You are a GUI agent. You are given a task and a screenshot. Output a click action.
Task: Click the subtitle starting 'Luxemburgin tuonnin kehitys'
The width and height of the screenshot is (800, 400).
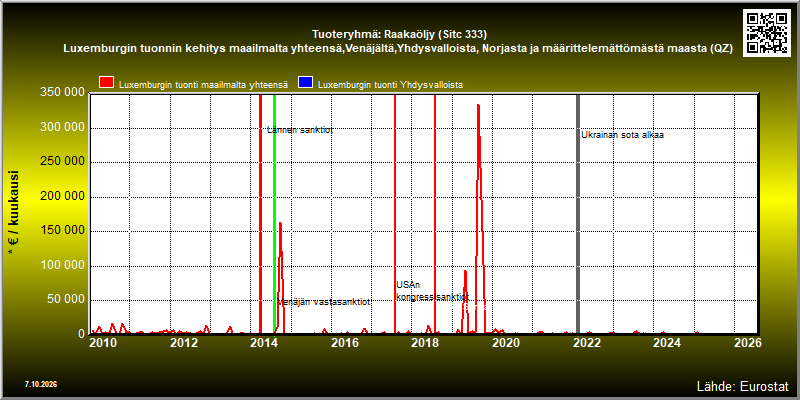(x=398, y=49)
